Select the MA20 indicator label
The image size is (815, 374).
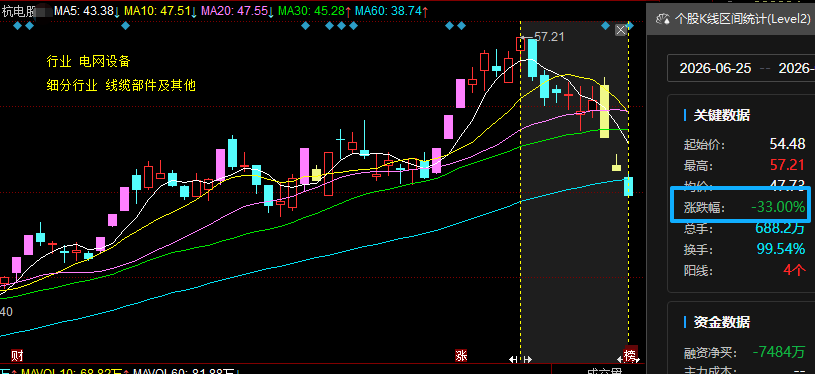point(237,10)
